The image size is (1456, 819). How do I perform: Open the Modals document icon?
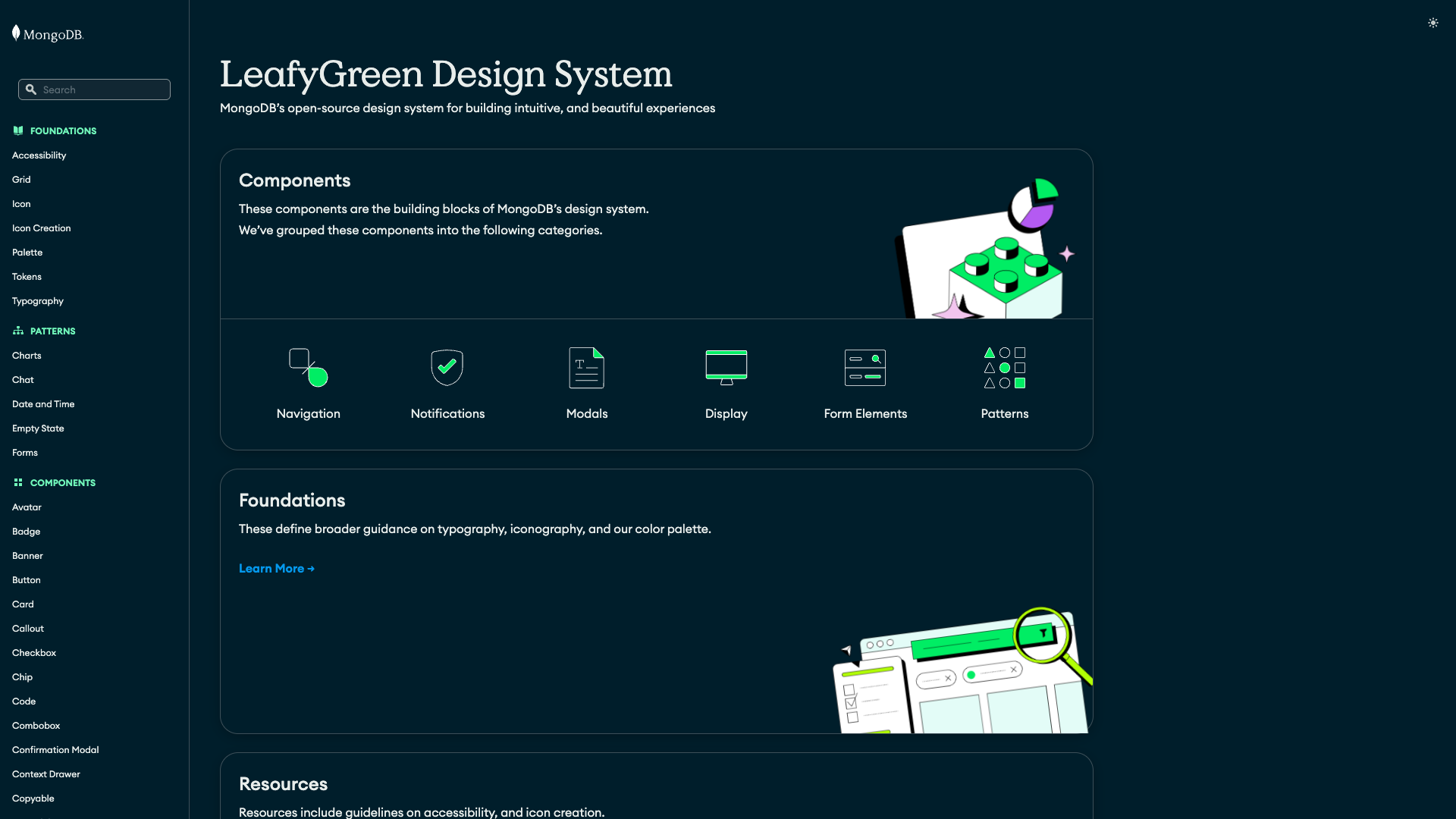click(x=586, y=368)
